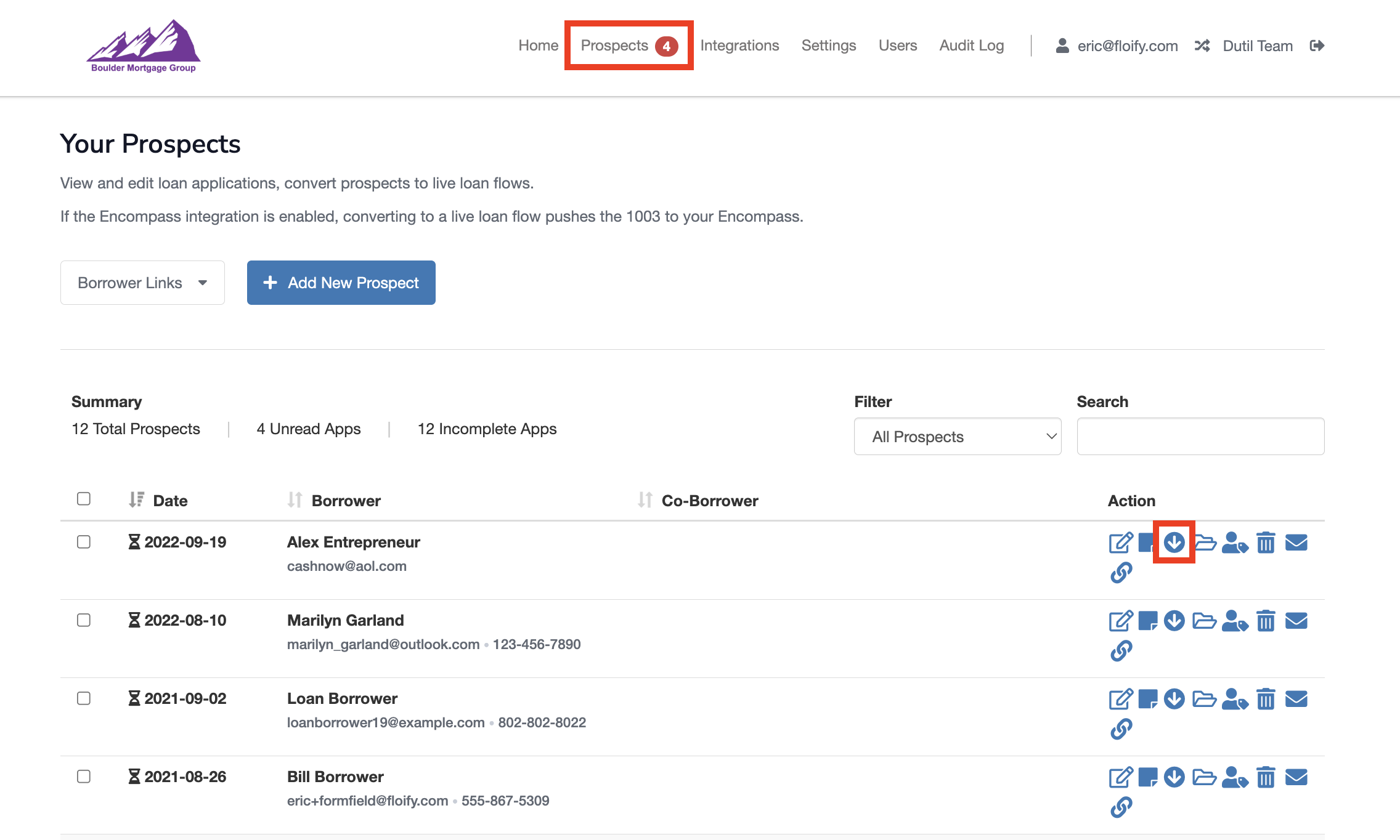
Task: Click edit icon for Alex Entrepreneur
Action: click(1120, 543)
